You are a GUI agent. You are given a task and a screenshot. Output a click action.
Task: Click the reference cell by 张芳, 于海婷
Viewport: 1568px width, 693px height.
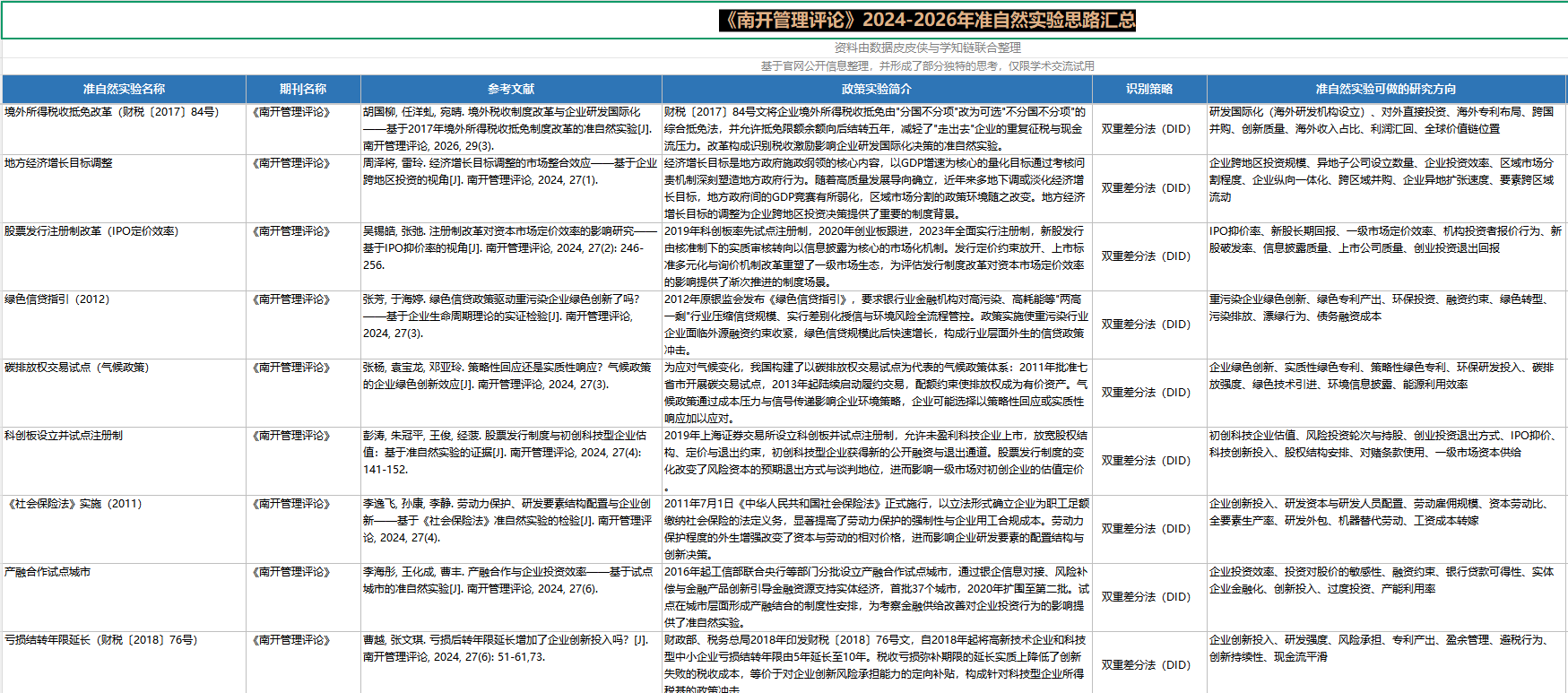tap(511, 325)
